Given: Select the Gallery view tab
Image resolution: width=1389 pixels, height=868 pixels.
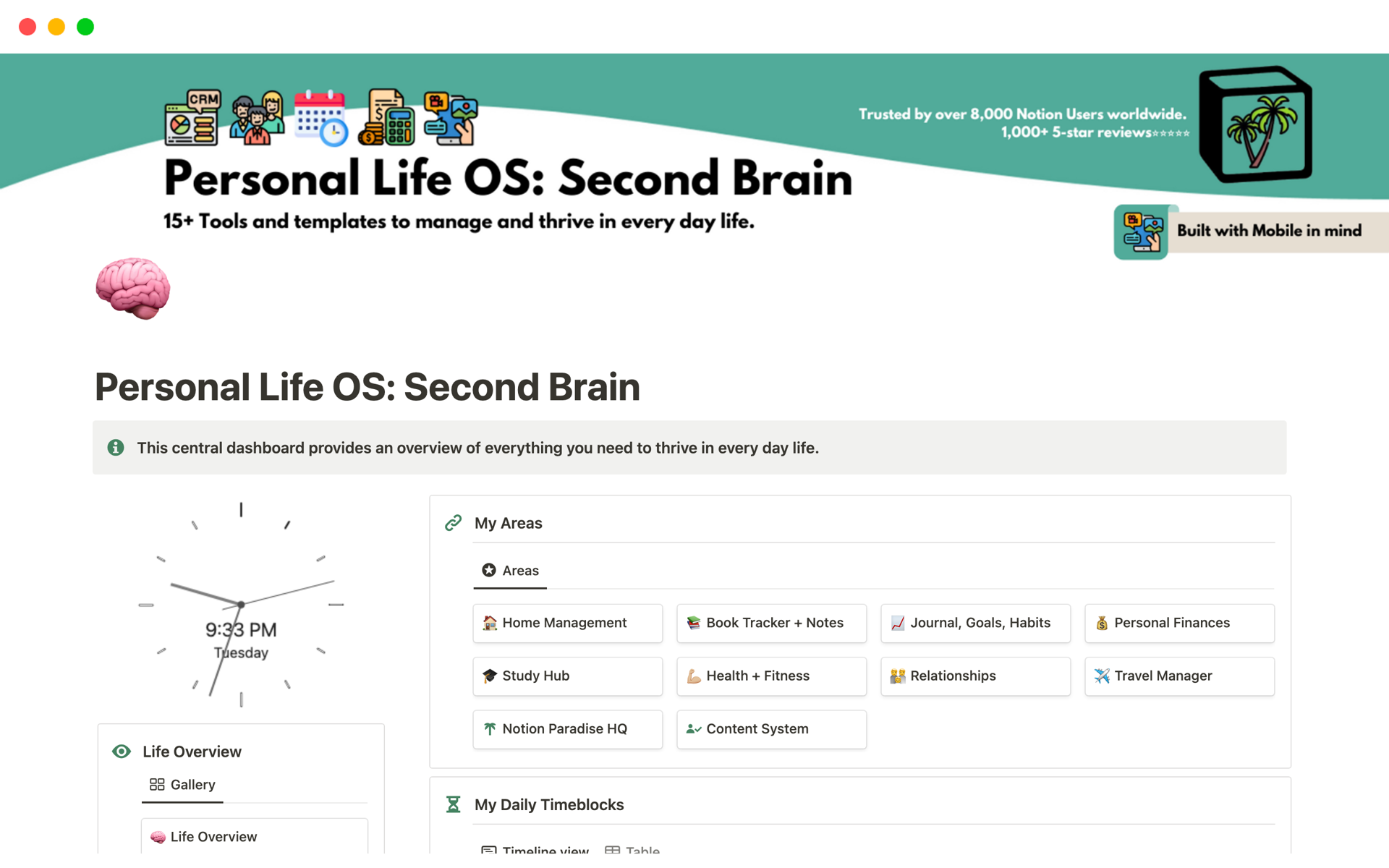Looking at the screenshot, I should tap(182, 785).
